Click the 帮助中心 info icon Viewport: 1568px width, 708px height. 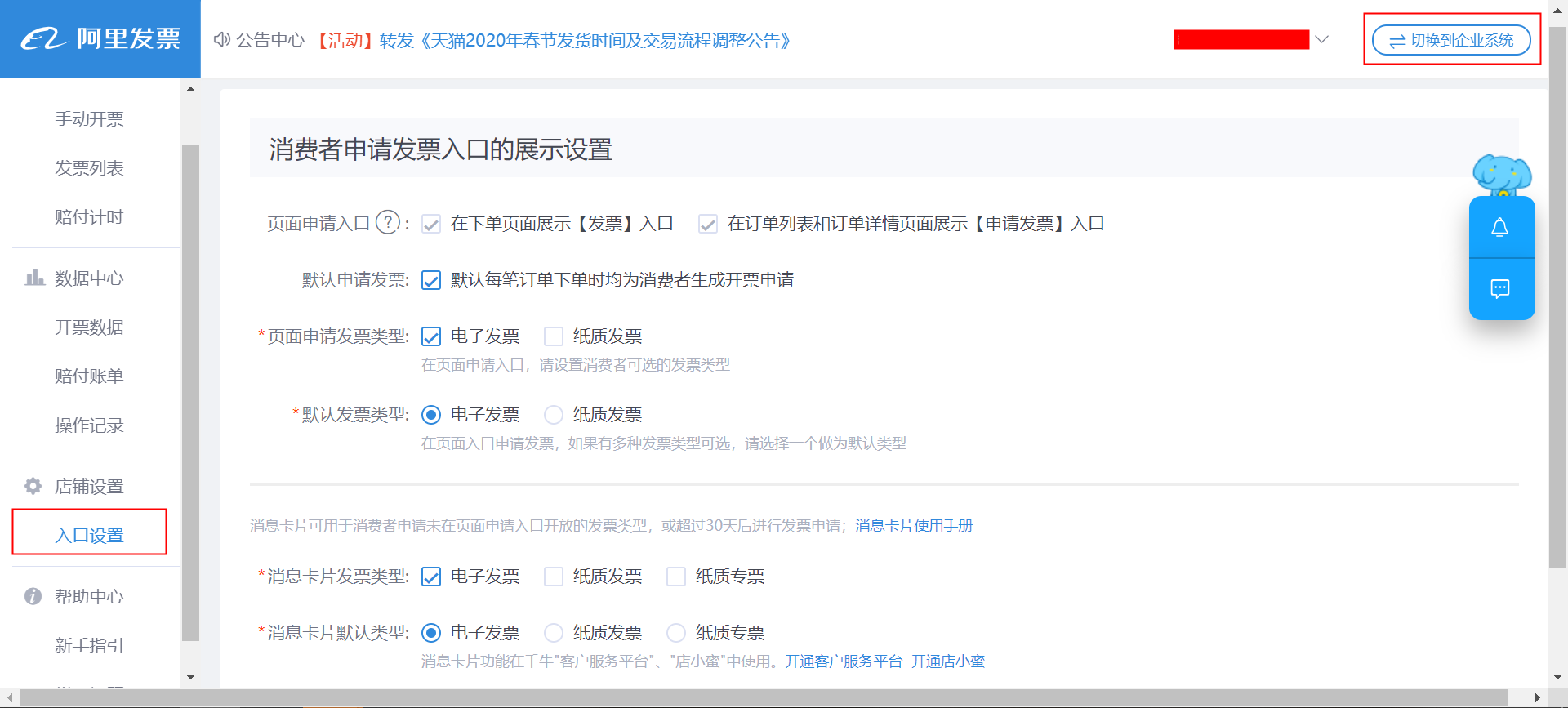coord(33,597)
